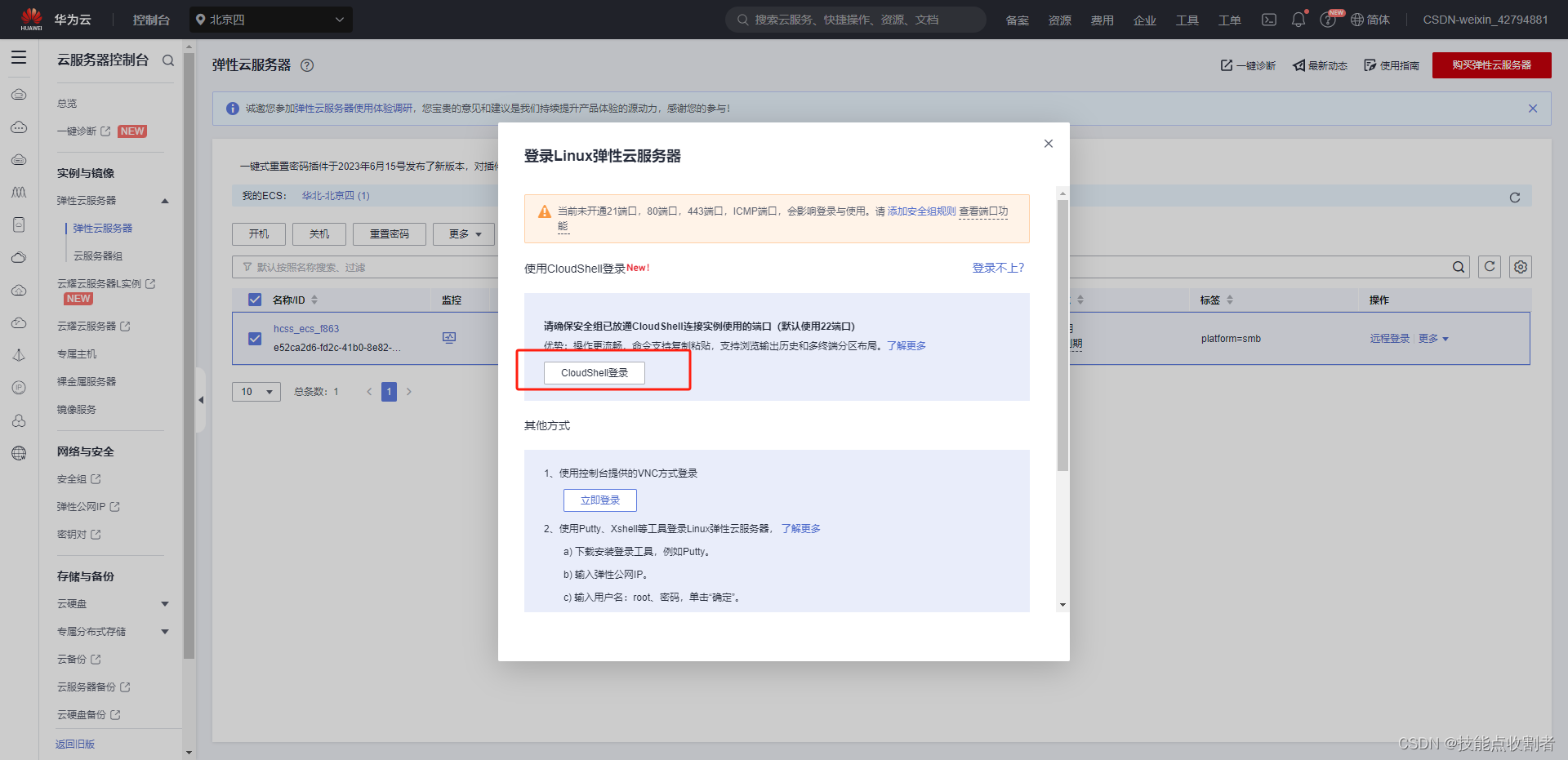Click the first cloud icon in left rail
1568x760 pixels.
pyautogui.click(x=19, y=94)
